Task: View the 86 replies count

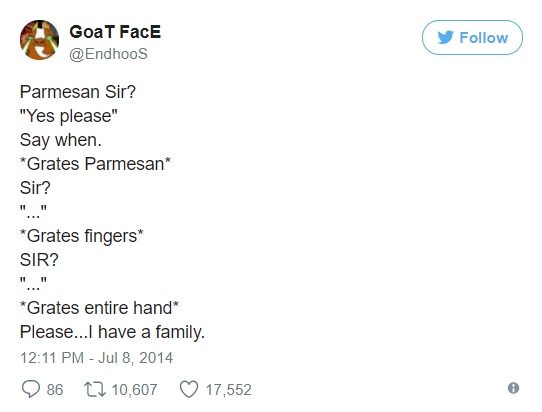Action: [x=55, y=390]
